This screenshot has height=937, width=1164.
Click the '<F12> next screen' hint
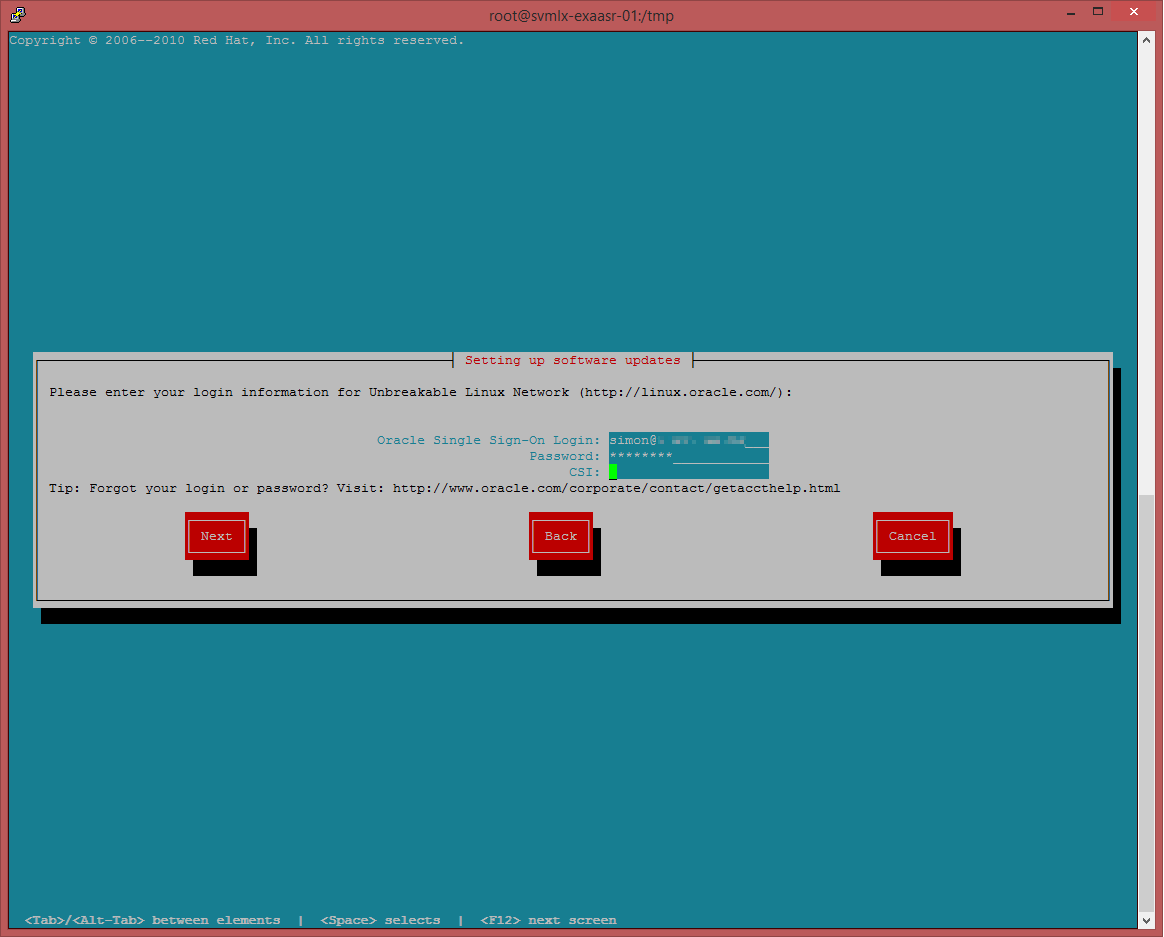coord(549,920)
